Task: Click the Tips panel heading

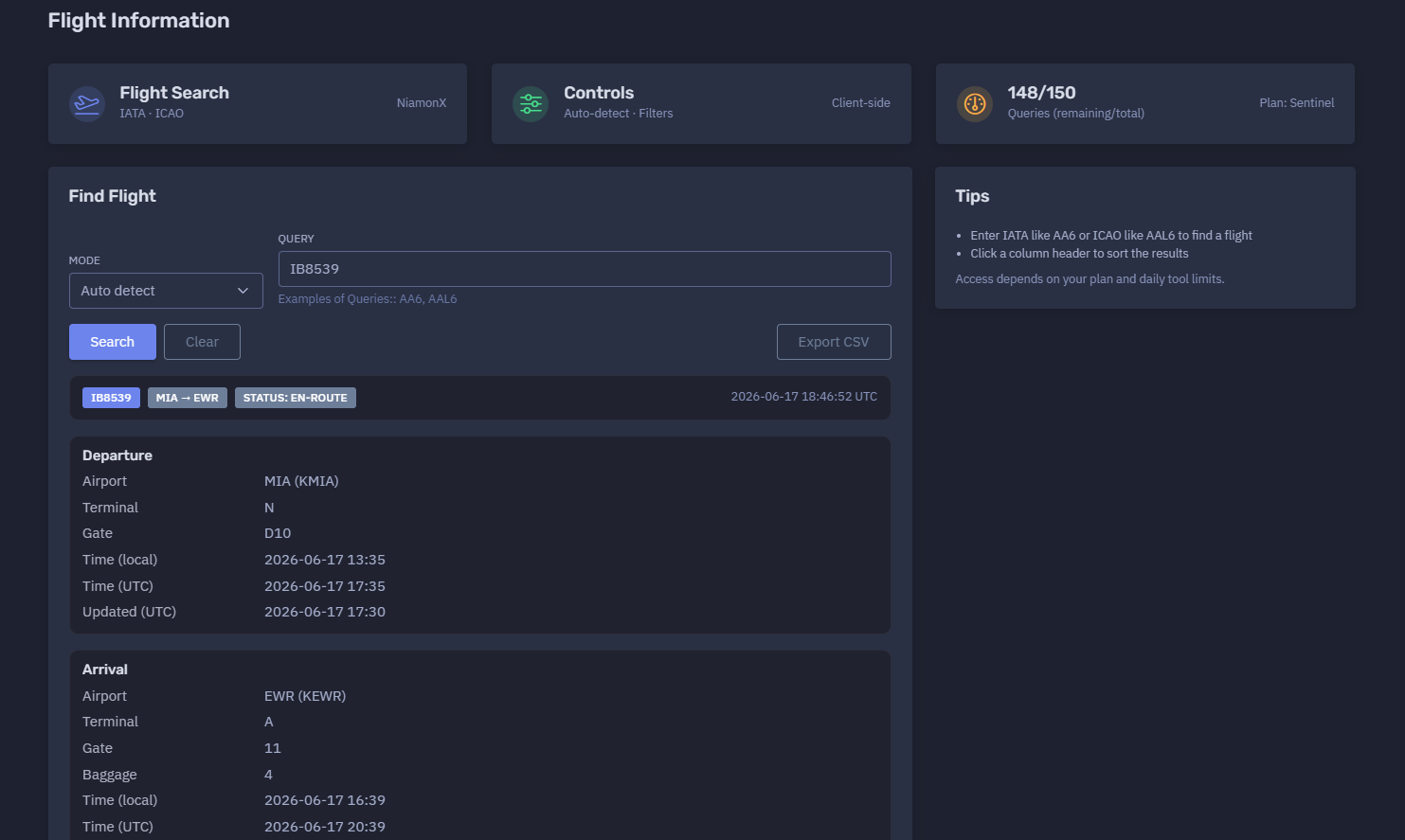Action: [x=972, y=196]
